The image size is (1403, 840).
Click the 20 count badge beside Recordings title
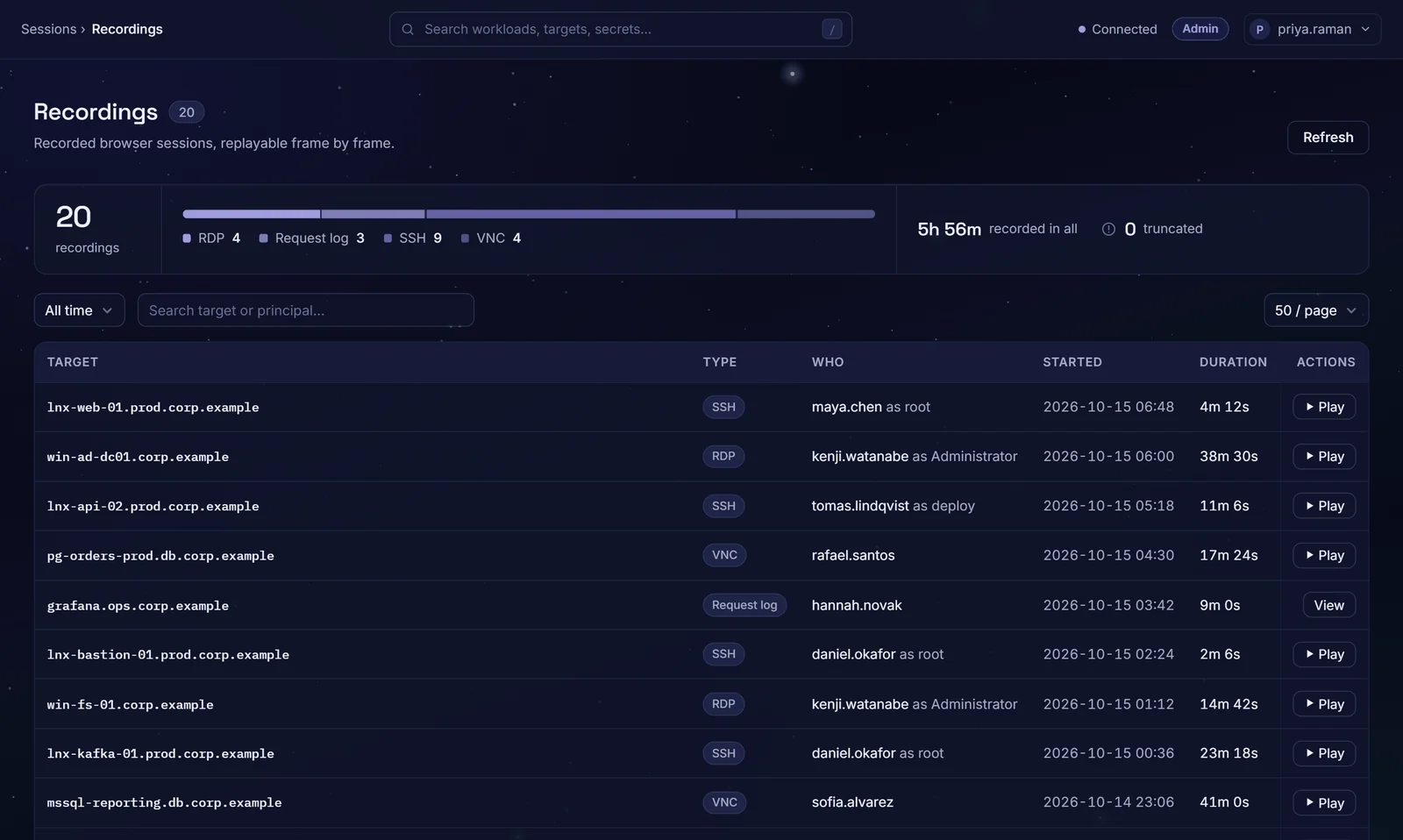(x=187, y=112)
